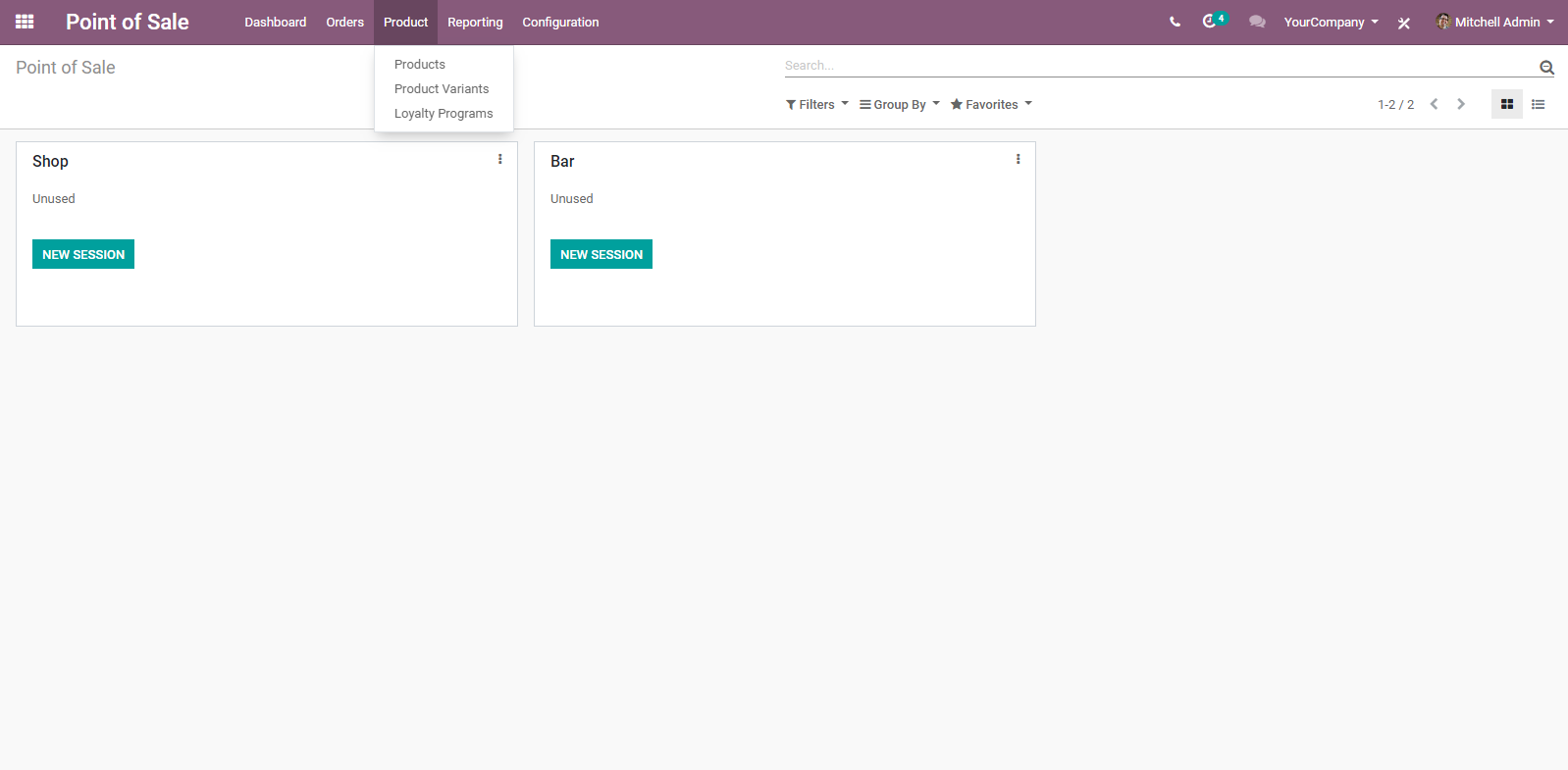Image resolution: width=1568 pixels, height=770 pixels.
Task: Open Mitchell Admin user menu
Action: tap(1494, 22)
